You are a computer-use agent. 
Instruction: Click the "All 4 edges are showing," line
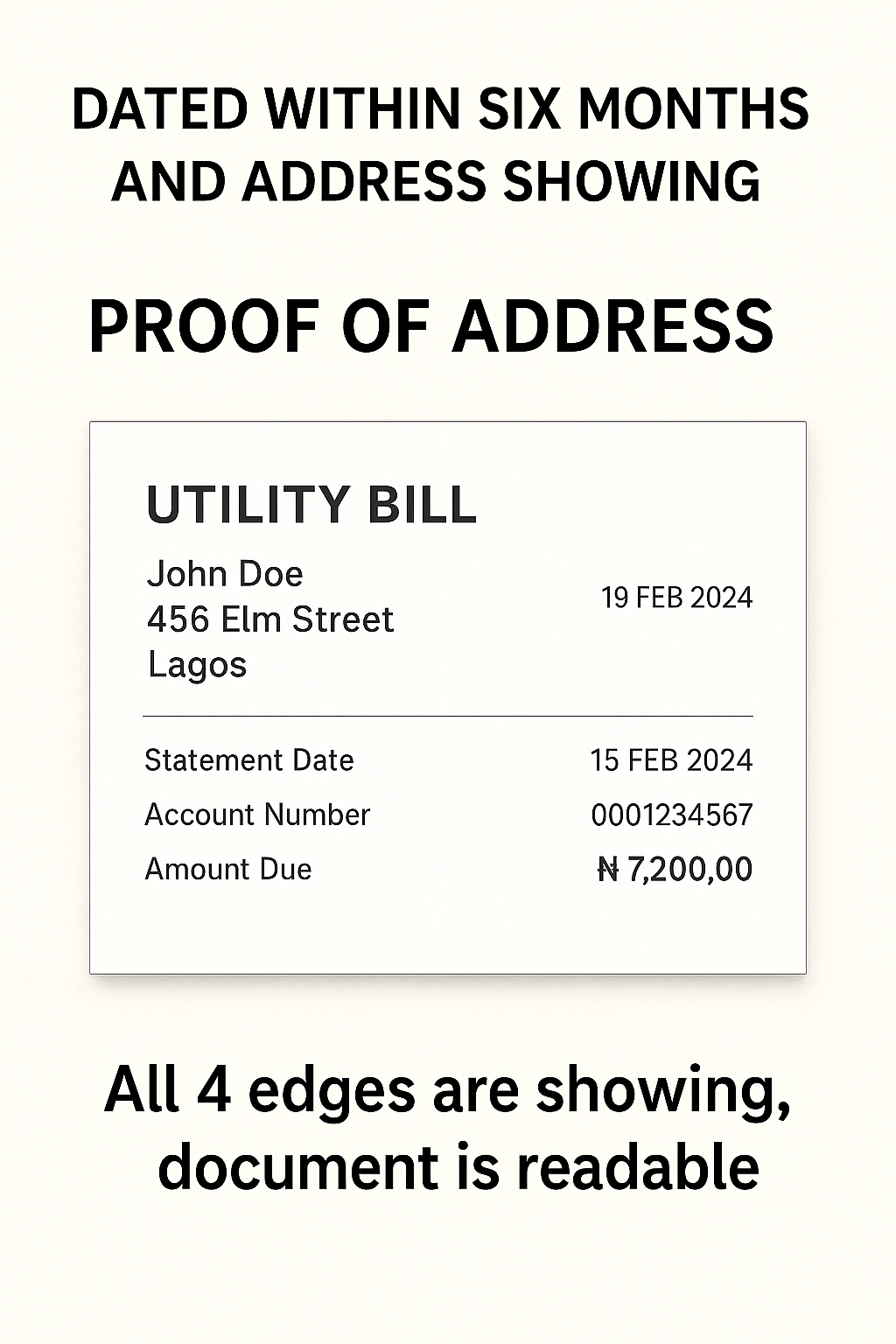(x=447, y=1091)
